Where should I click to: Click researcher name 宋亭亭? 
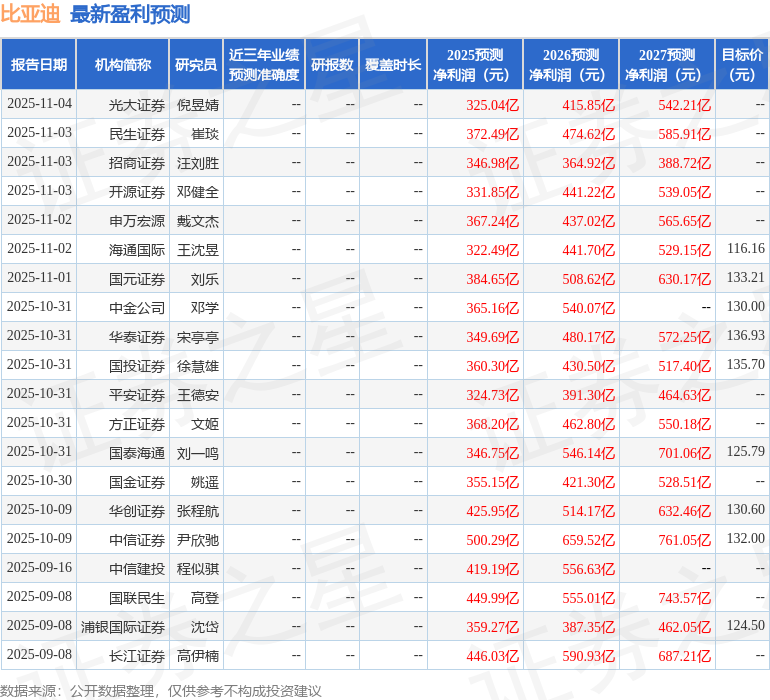pyautogui.click(x=198, y=336)
